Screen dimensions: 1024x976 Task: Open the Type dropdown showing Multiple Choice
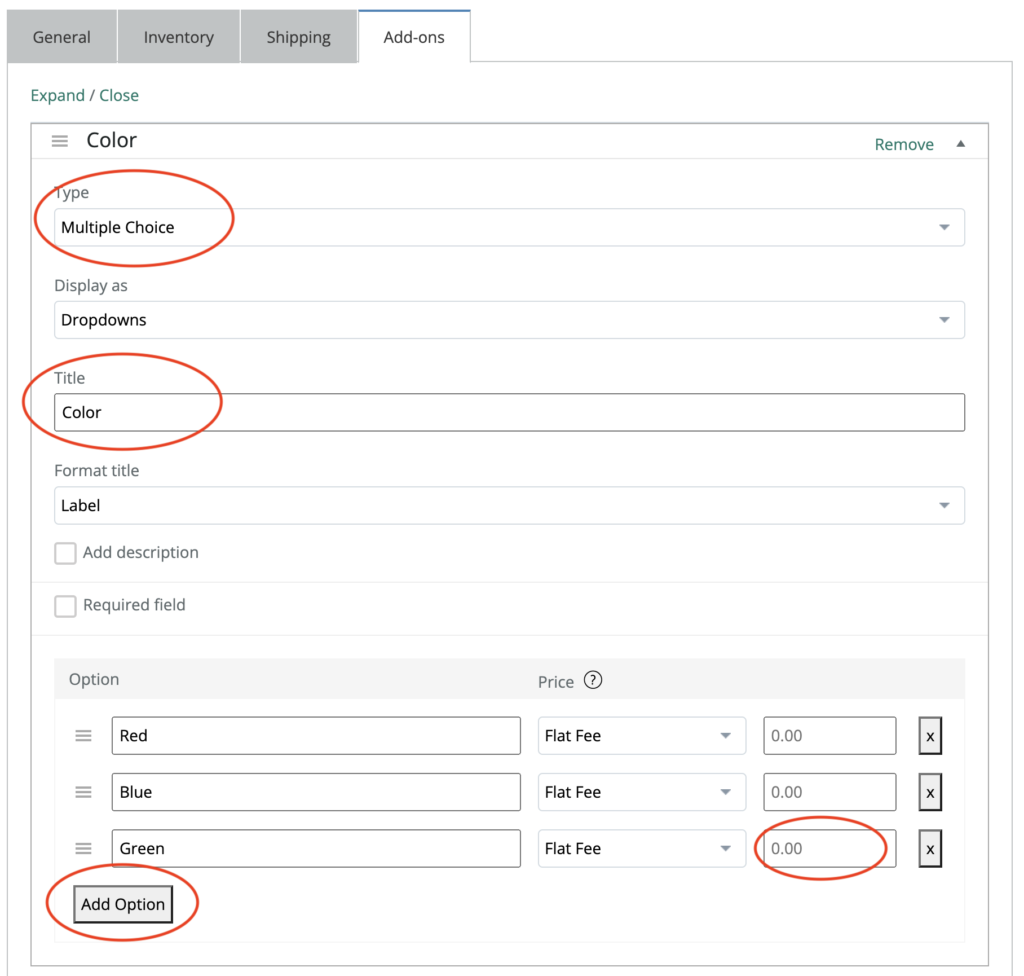tap(508, 227)
